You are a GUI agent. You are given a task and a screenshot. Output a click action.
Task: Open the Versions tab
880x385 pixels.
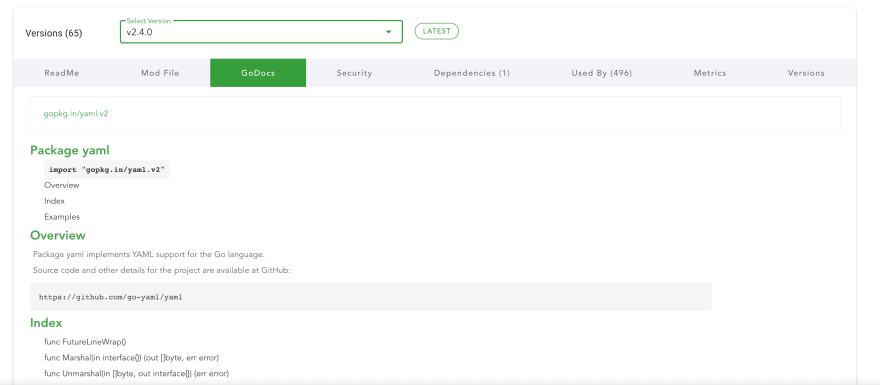806,73
